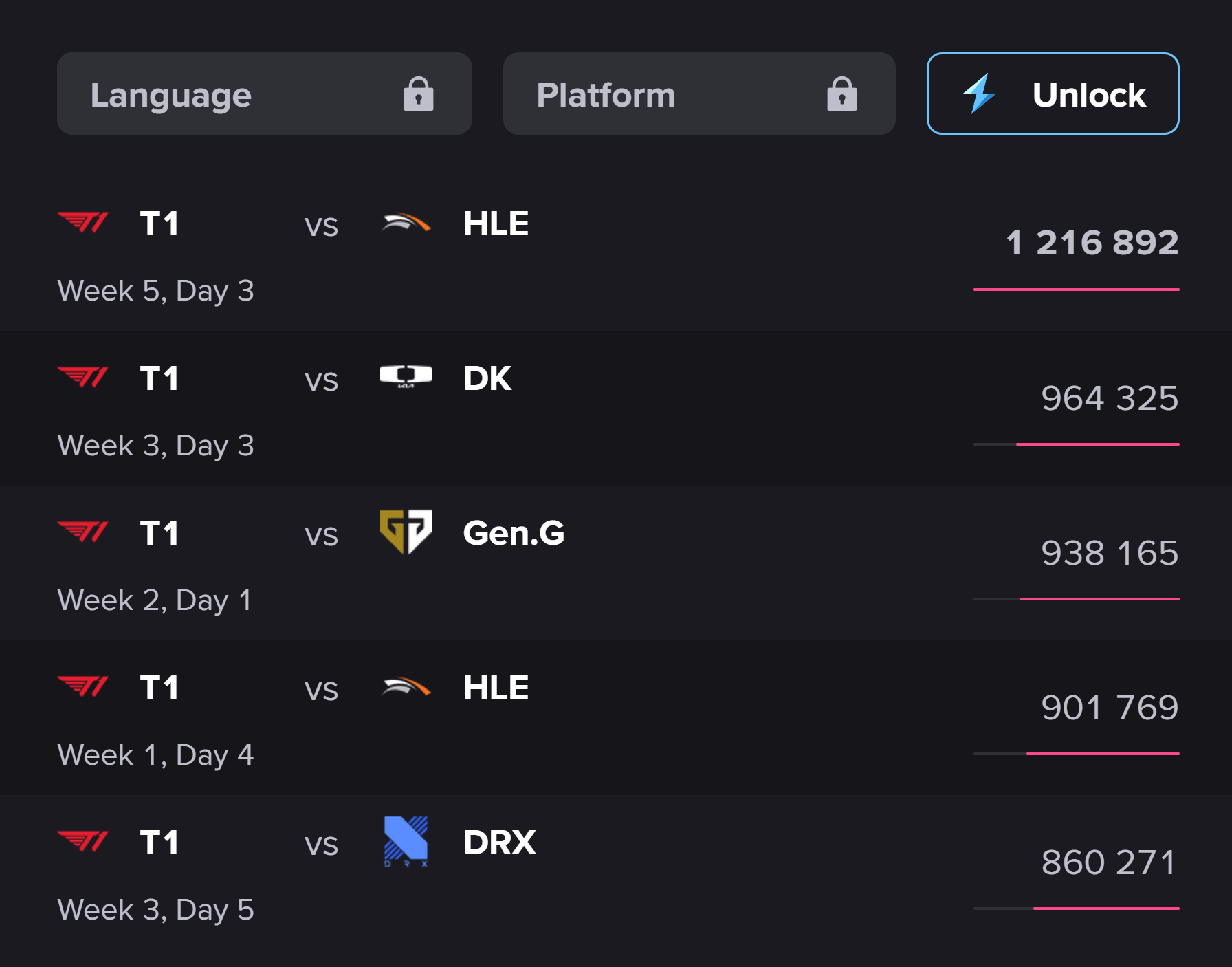Click the HLE logo in Week 1 match

click(406, 687)
